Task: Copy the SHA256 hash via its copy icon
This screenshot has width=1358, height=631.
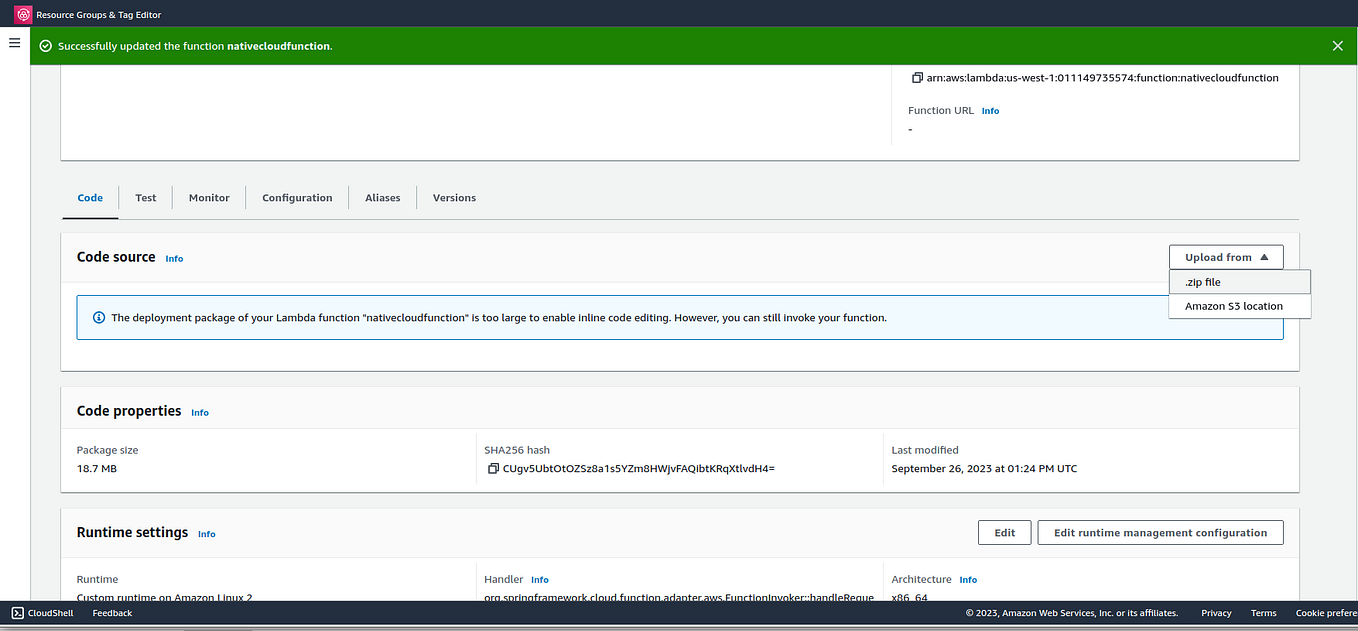Action: click(x=492, y=468)
